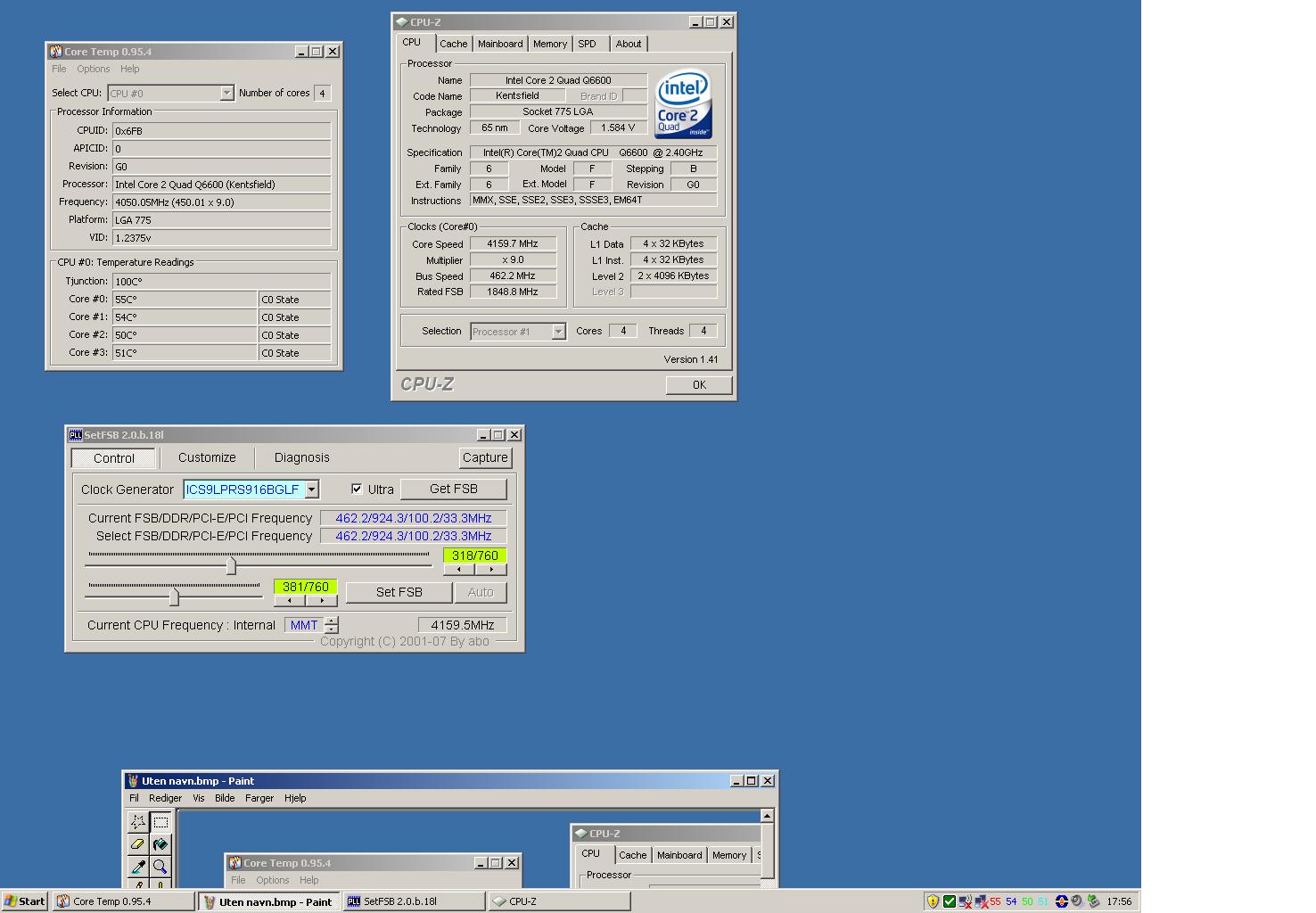Choose the fill bucket tool in Paint
This screenshot has height=913, width=1316.
tap(160, 843)
